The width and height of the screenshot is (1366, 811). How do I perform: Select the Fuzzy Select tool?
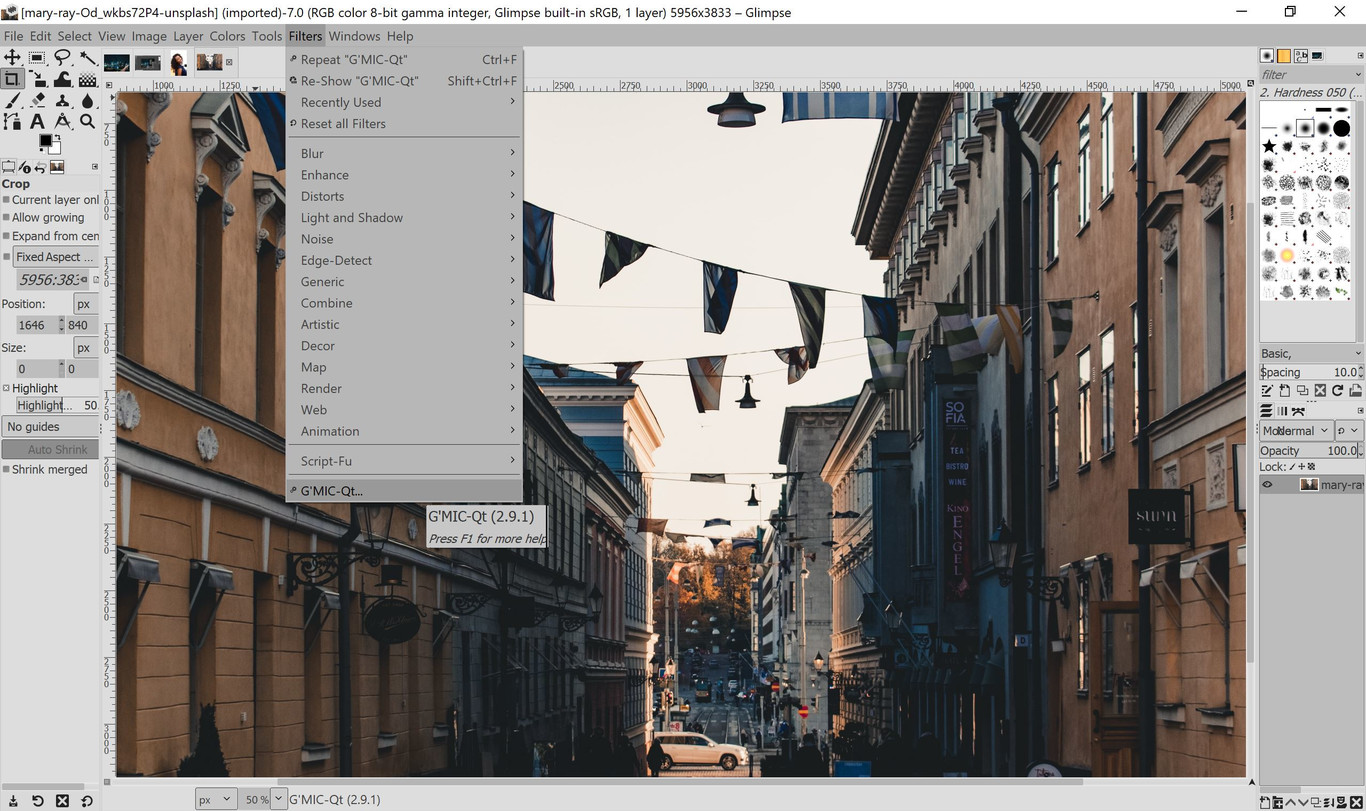click(x=86, y=57)
